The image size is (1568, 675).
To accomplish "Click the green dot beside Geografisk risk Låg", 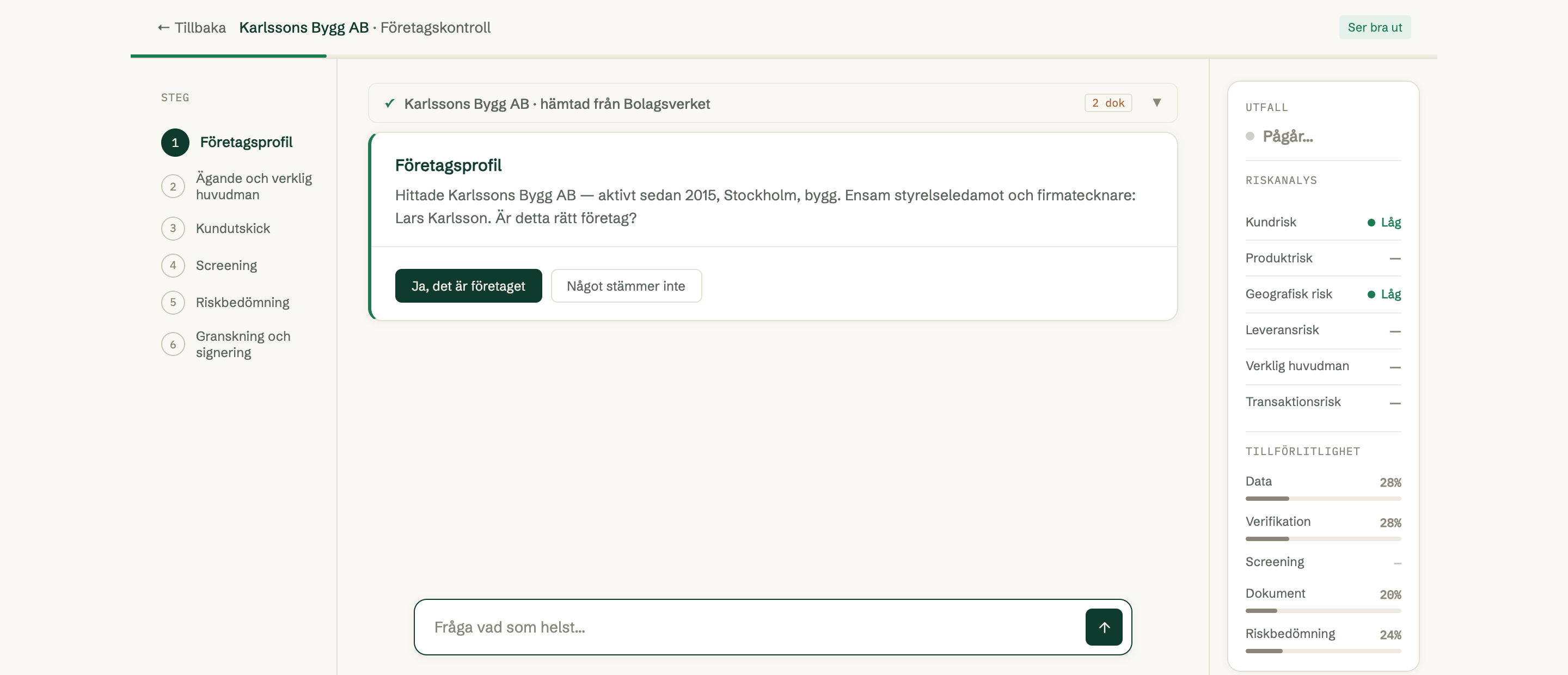I will (1371, 294).
